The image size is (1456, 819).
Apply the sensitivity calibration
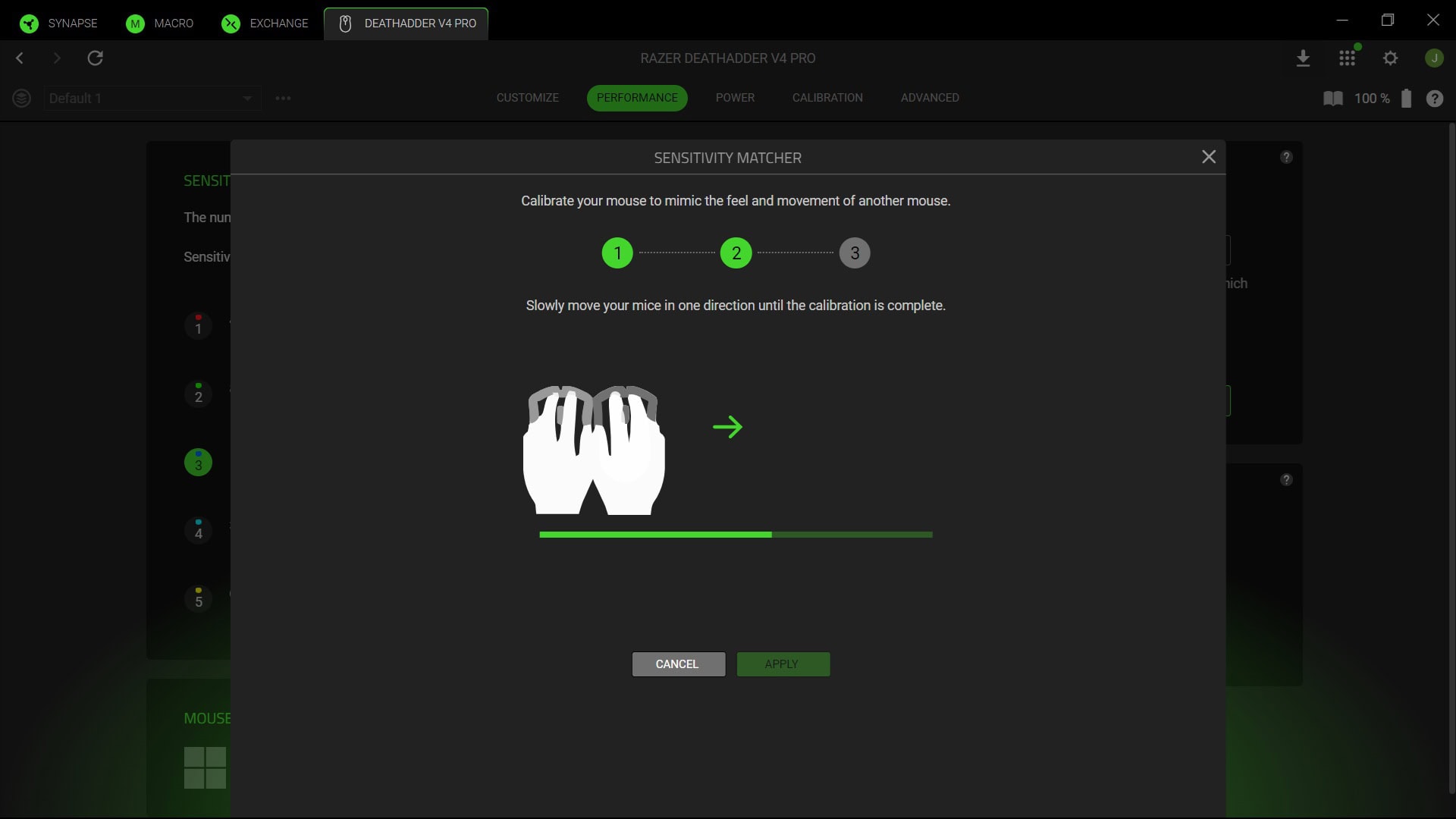[783, 664]
